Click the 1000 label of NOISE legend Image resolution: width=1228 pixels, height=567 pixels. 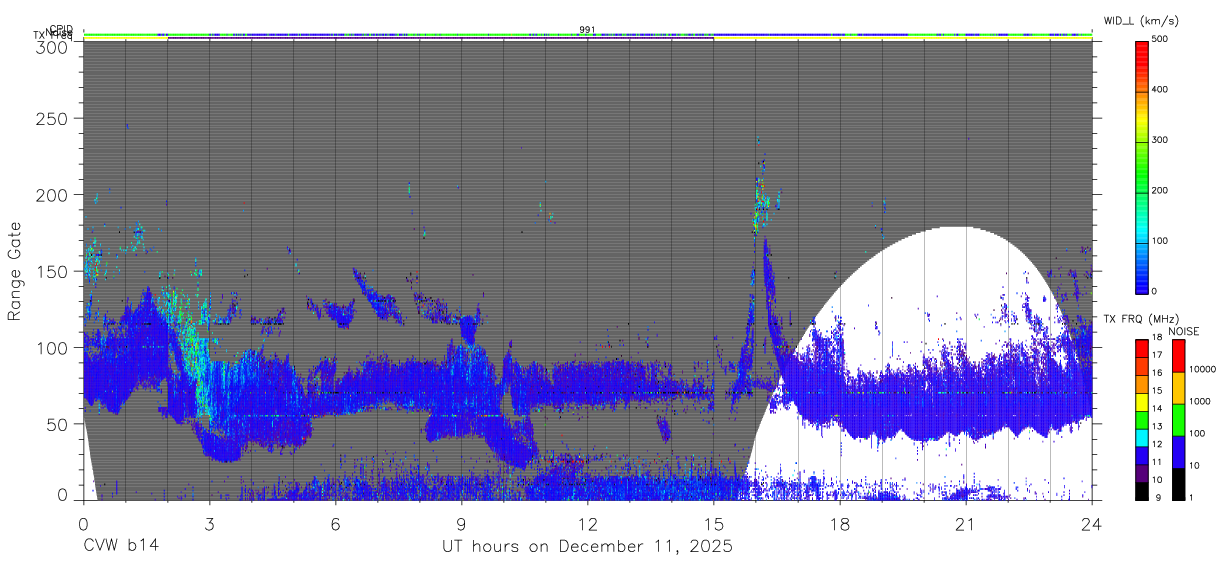click(x=1199, y=402)
